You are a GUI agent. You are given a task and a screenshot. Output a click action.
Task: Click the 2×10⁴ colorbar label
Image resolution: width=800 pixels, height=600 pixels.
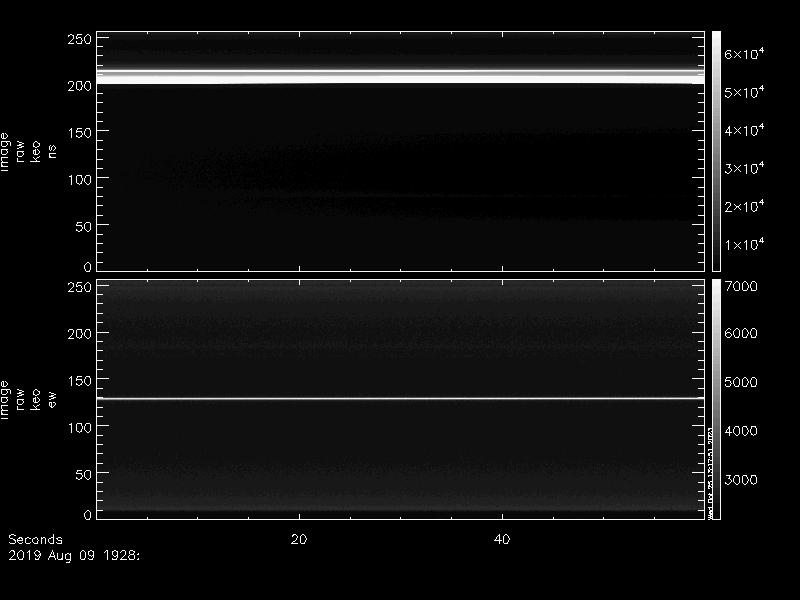coord(744,206)
